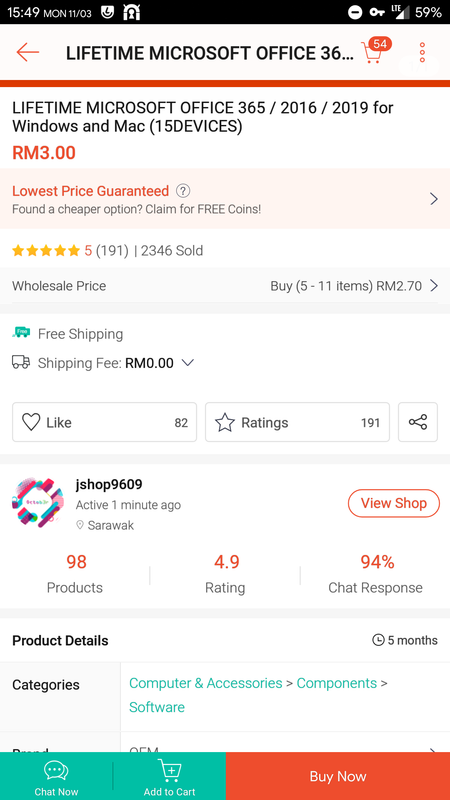Tap the jshop9609 shop avatar

coord(38,503)
